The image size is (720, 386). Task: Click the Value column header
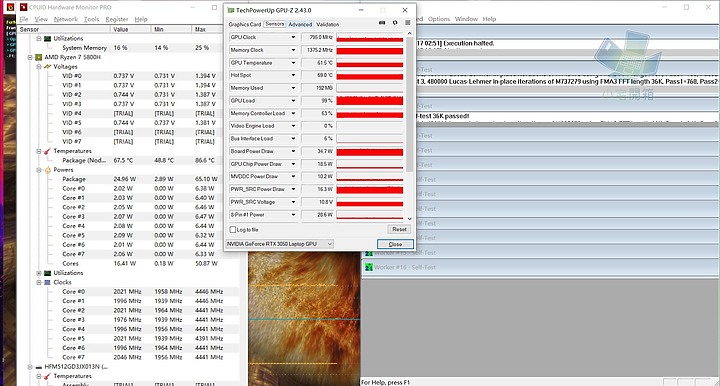(x=130, y=29)
